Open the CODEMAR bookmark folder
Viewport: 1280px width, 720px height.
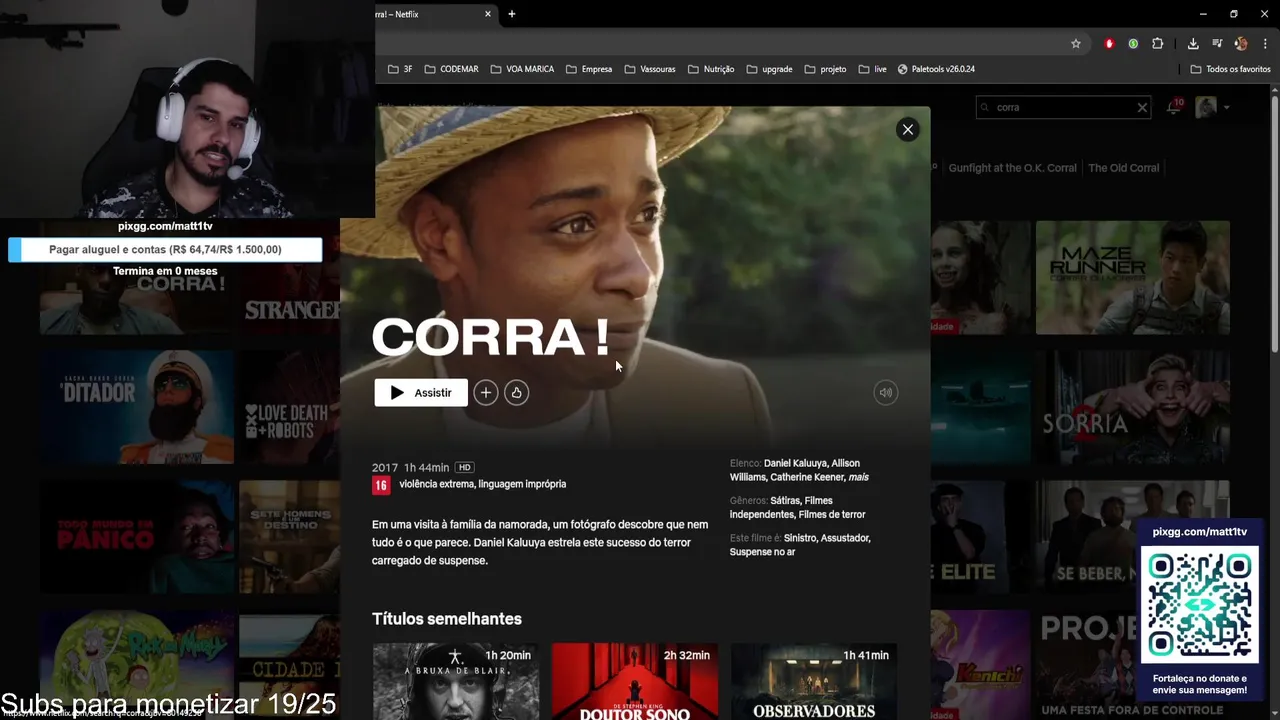click(x=451, y=69)
